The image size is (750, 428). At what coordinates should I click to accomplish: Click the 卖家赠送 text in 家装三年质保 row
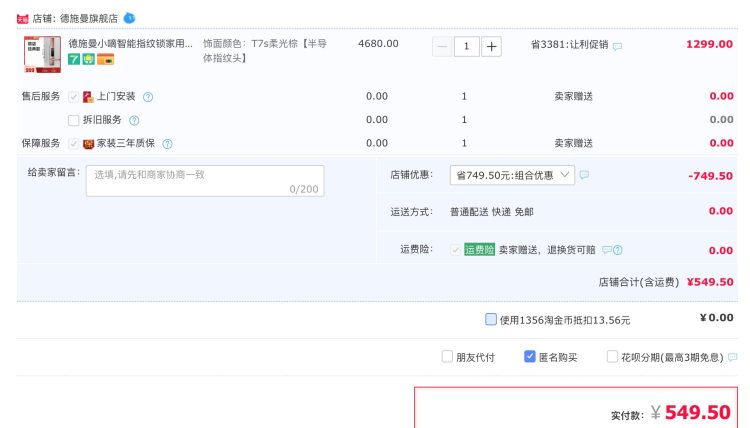[574, 143]
